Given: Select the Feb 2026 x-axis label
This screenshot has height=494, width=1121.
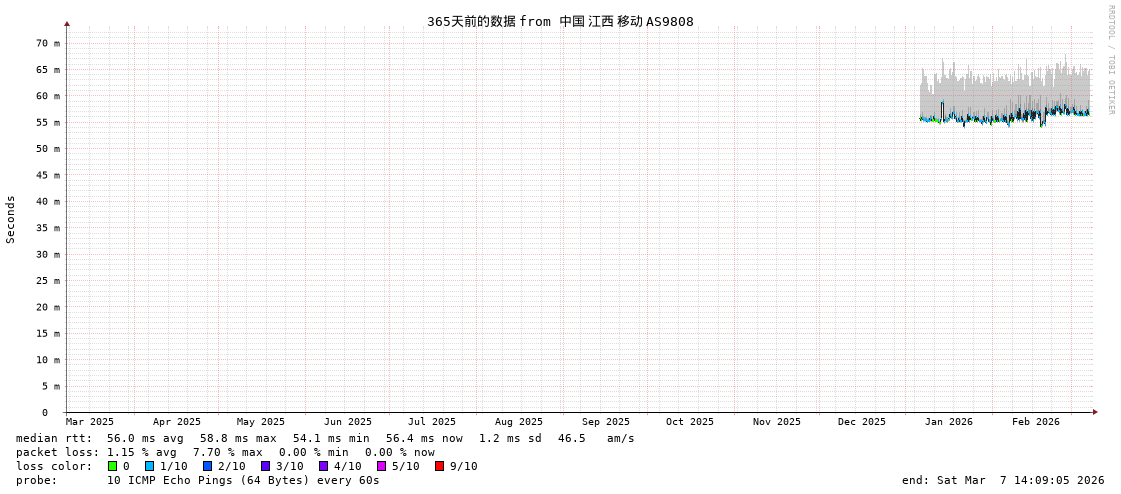Looking at the screenshot, I should coord(1035,422).
